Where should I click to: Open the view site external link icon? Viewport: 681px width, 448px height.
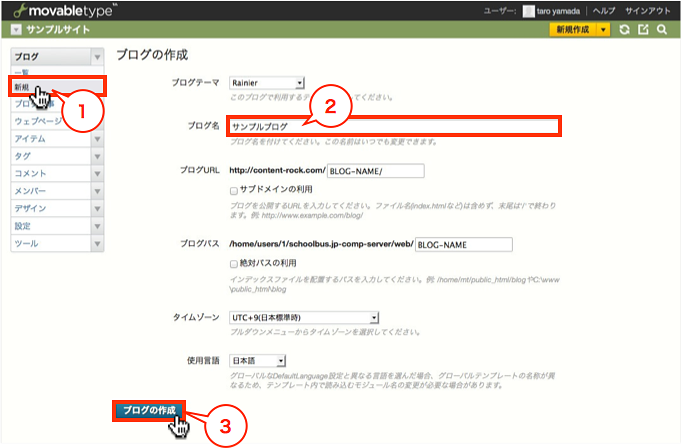pos(643,30)
